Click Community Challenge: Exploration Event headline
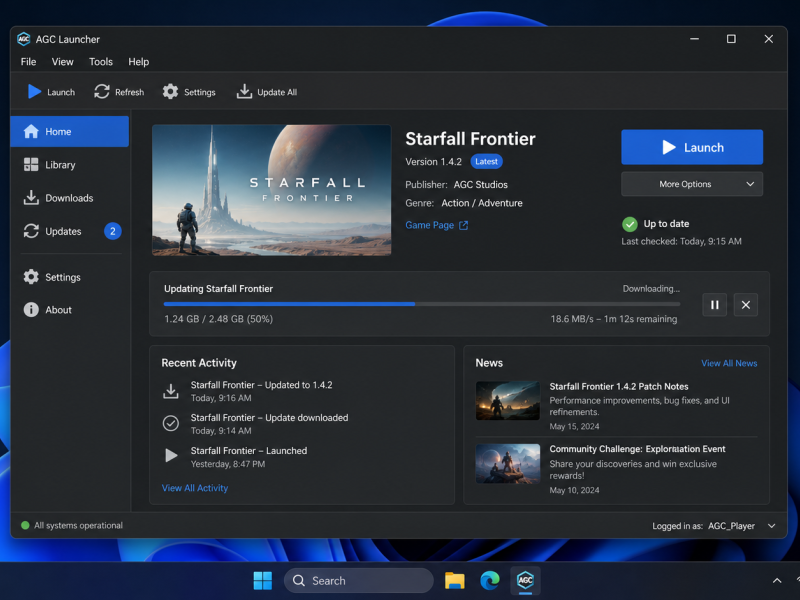This screenshot has width=800, height=600. click(637, 449)
